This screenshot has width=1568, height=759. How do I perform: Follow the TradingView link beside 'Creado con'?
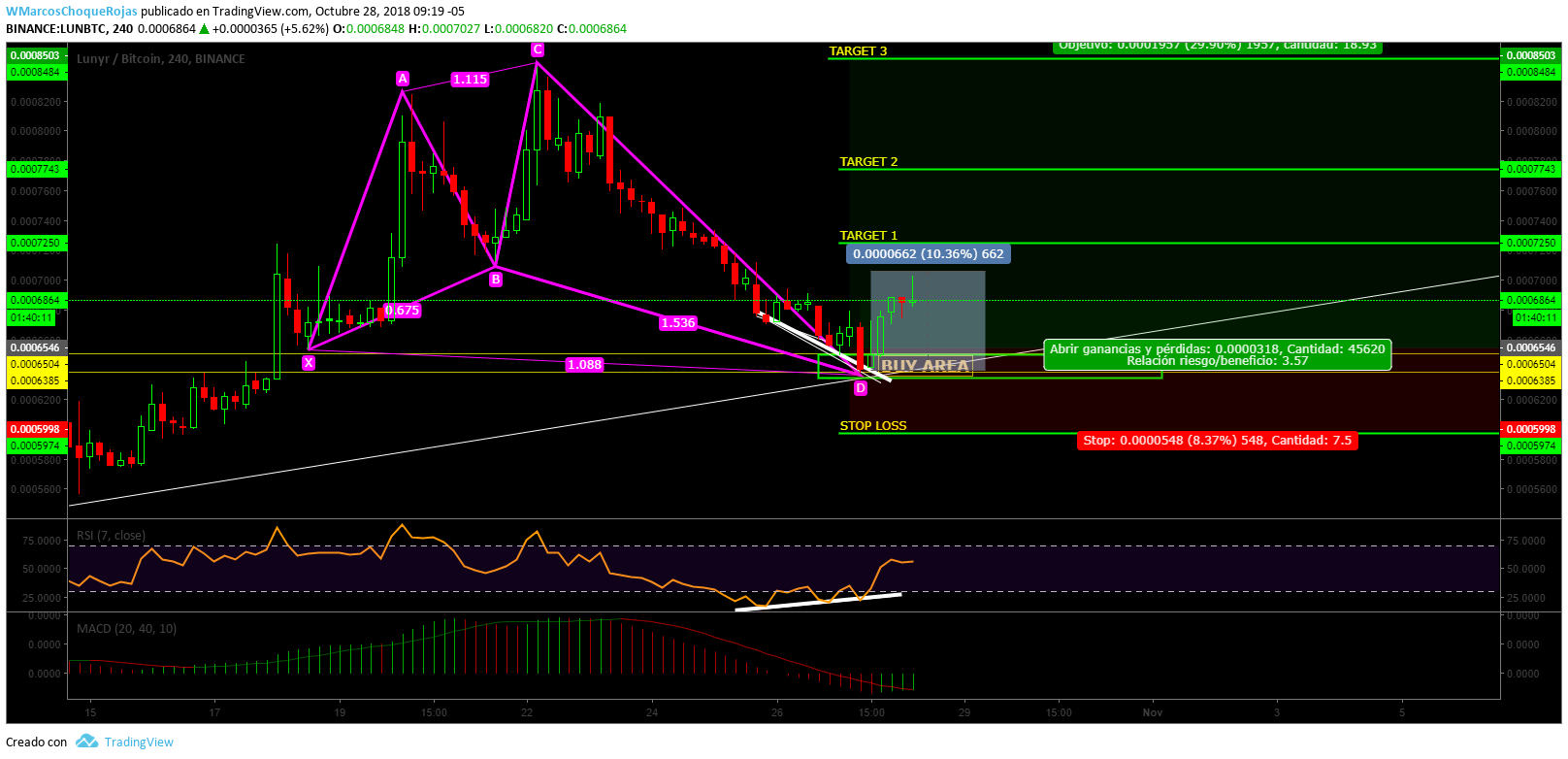(139, 742)
